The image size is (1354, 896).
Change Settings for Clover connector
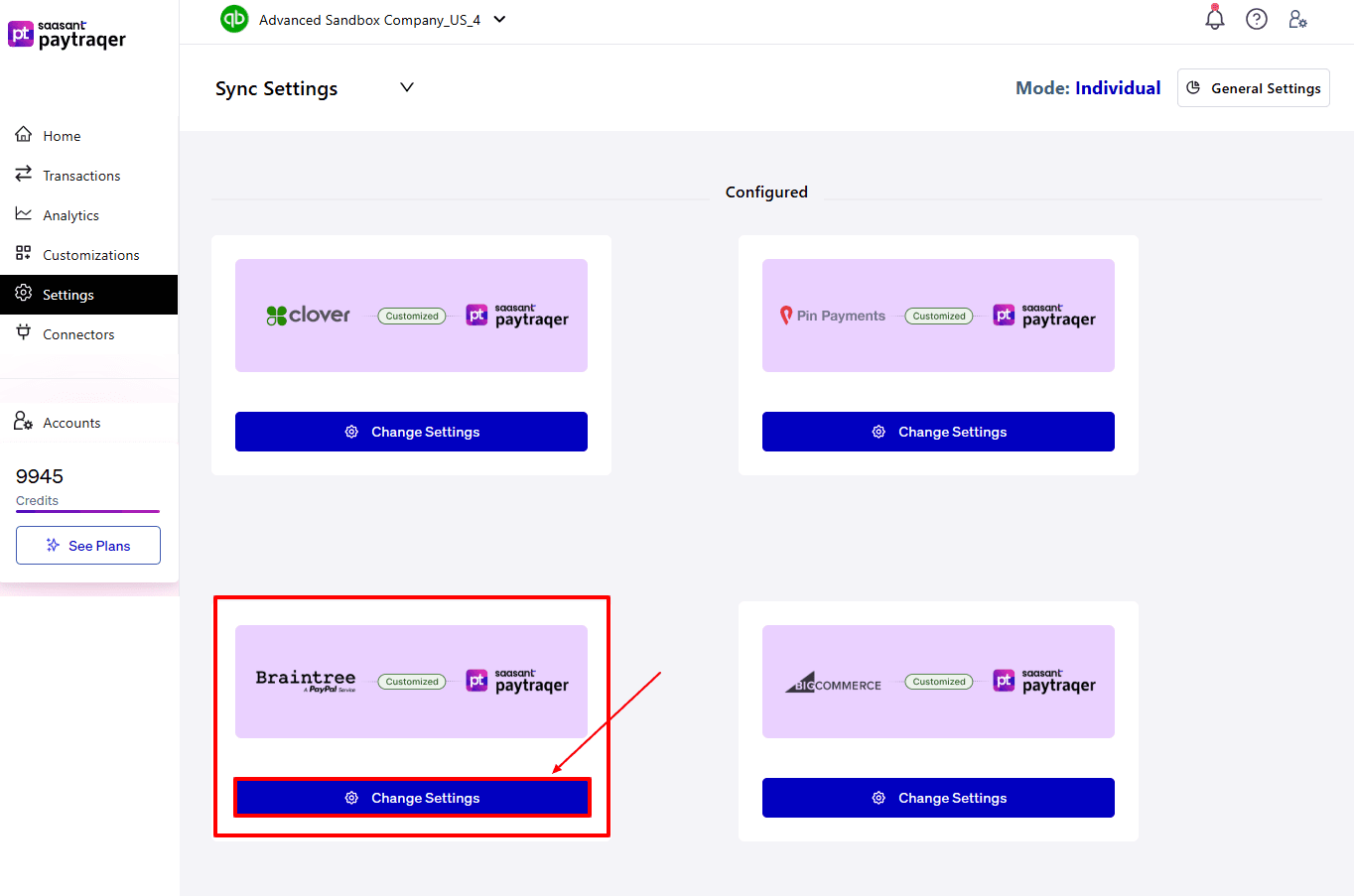411,432
